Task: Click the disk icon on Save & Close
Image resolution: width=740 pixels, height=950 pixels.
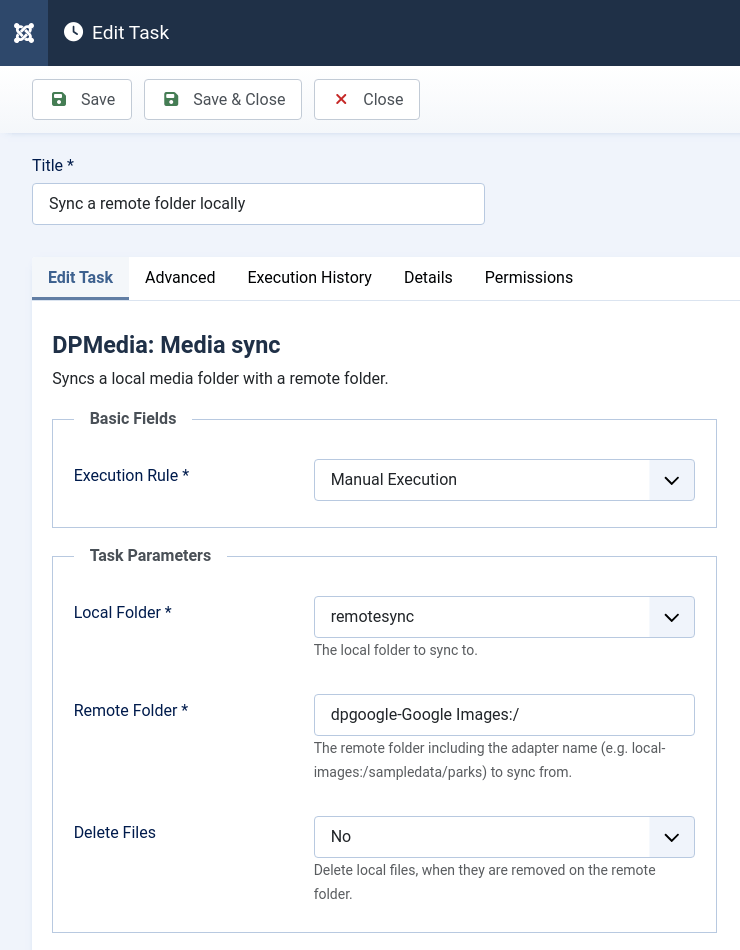Action: point(170,99)
